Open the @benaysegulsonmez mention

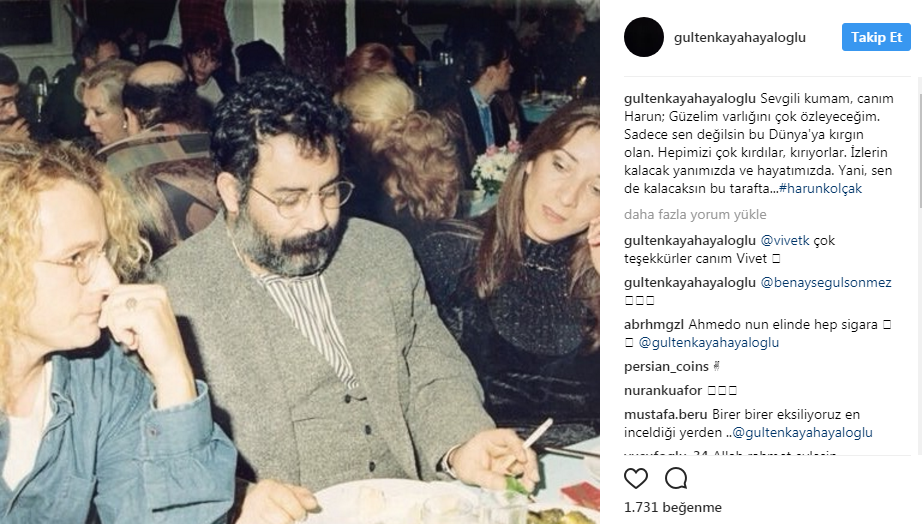[x=826, y=283]
